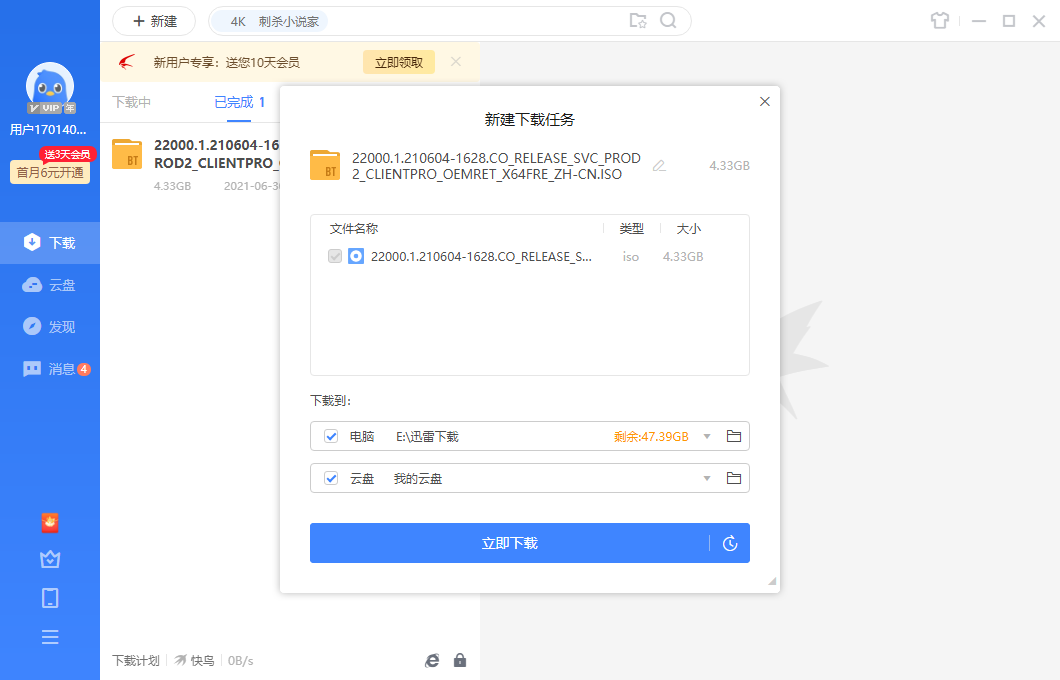Claim the 10-day membership via 立即领取
Screen dimensions: 1060x680
tap(398, 61)
